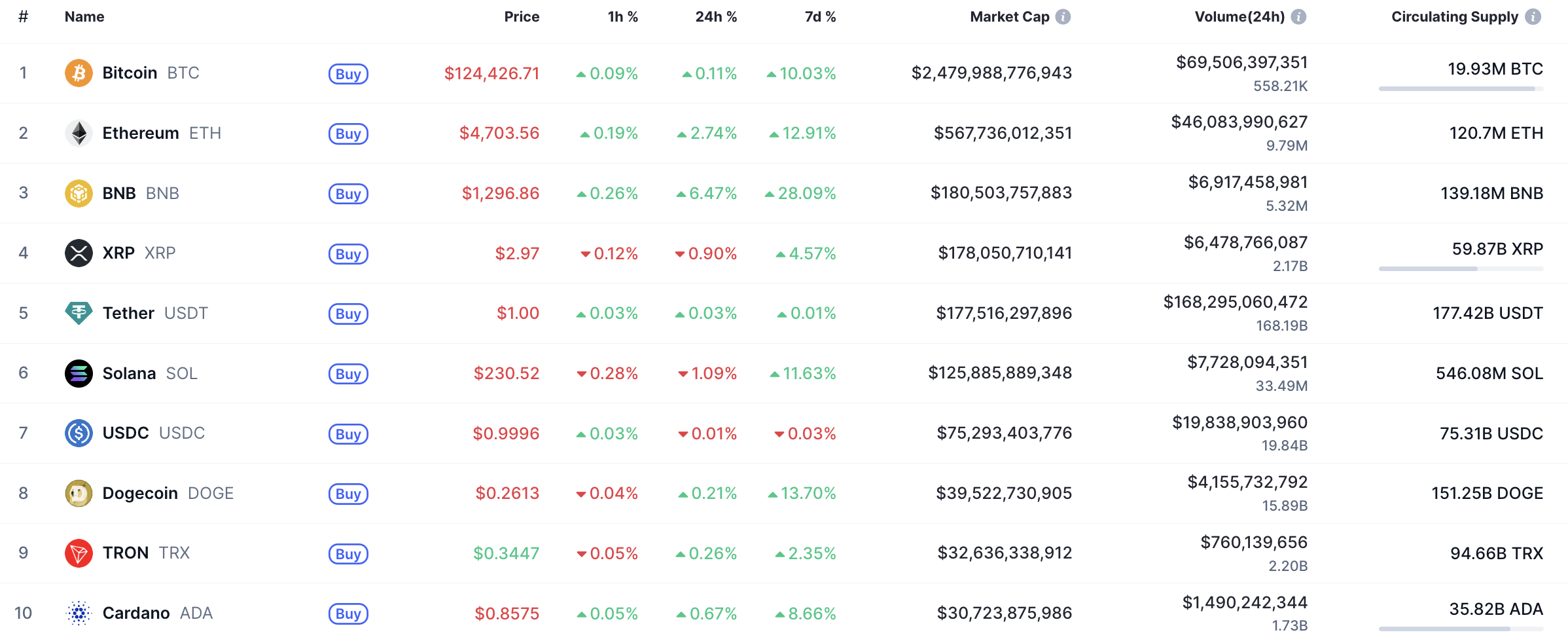The width and height of the screenshot is (1568, 643).
Task: Click the TRON logo icon
Action: [79, 553]
